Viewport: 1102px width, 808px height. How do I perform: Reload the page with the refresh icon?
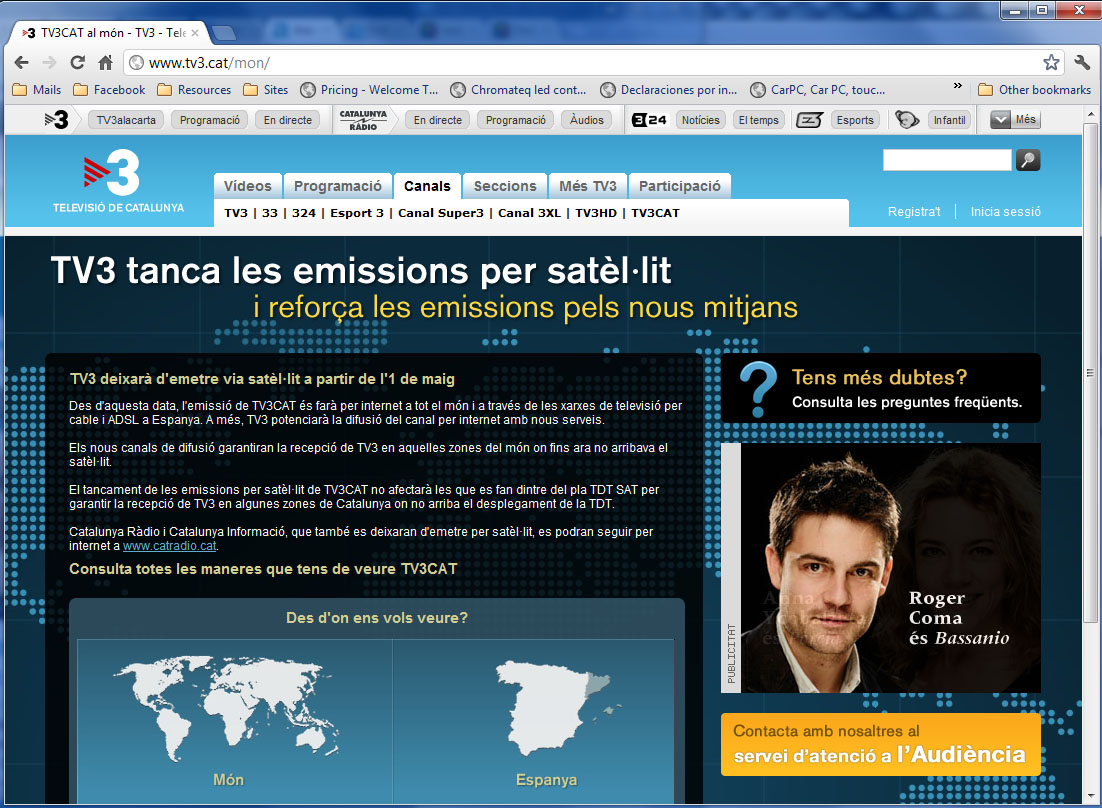coord(76,63)
